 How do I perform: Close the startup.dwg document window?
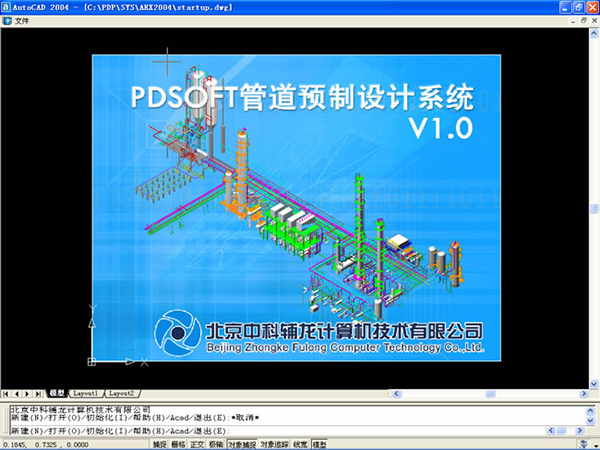click(x=595, y=21)
